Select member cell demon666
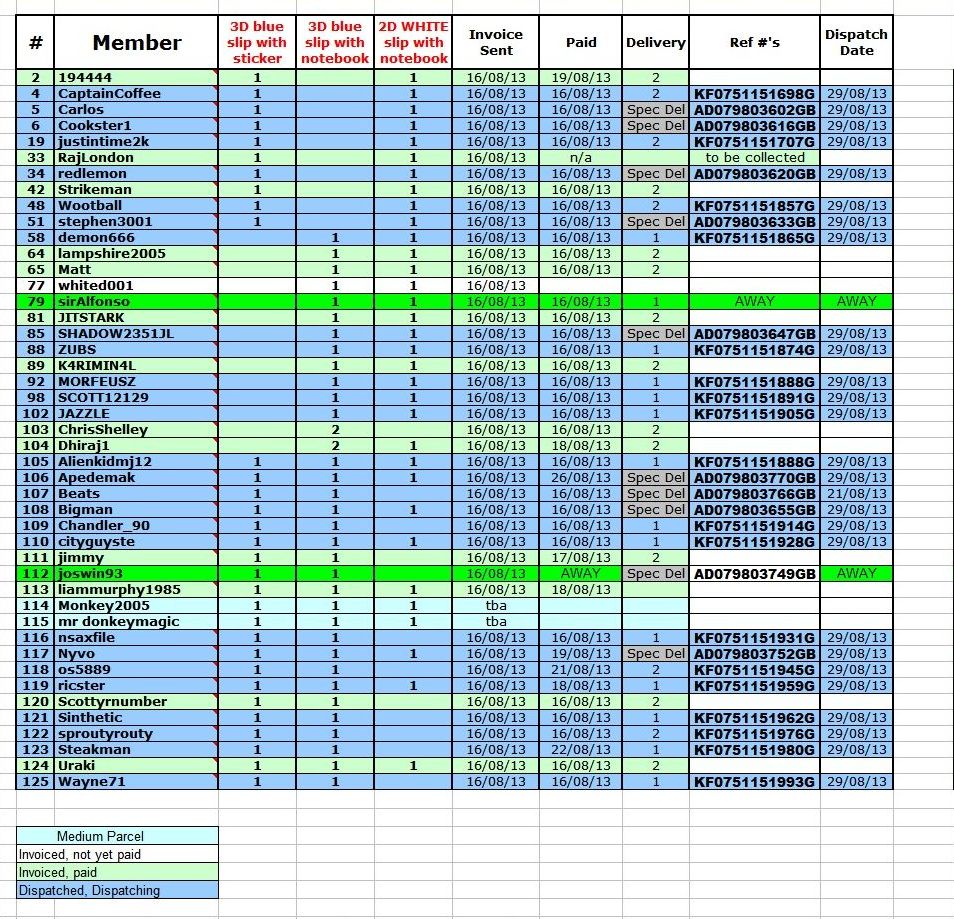The height and width of the screenshot is (919, 954). click(x=136, y=238)
